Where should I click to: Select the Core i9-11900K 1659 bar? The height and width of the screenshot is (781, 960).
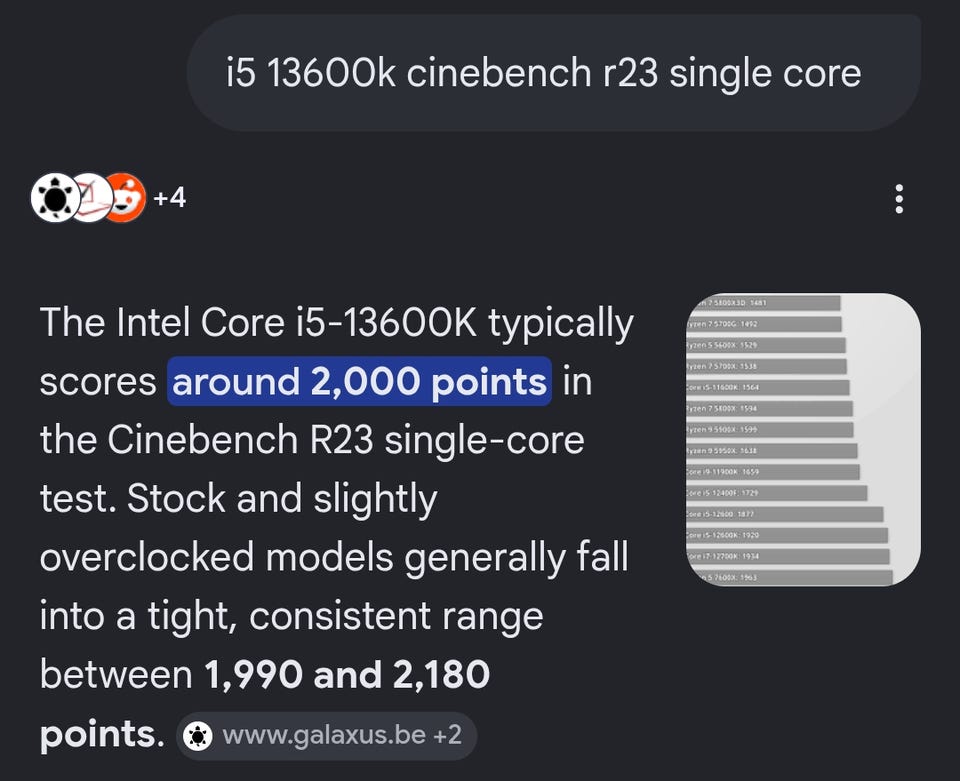click(773, 472)
